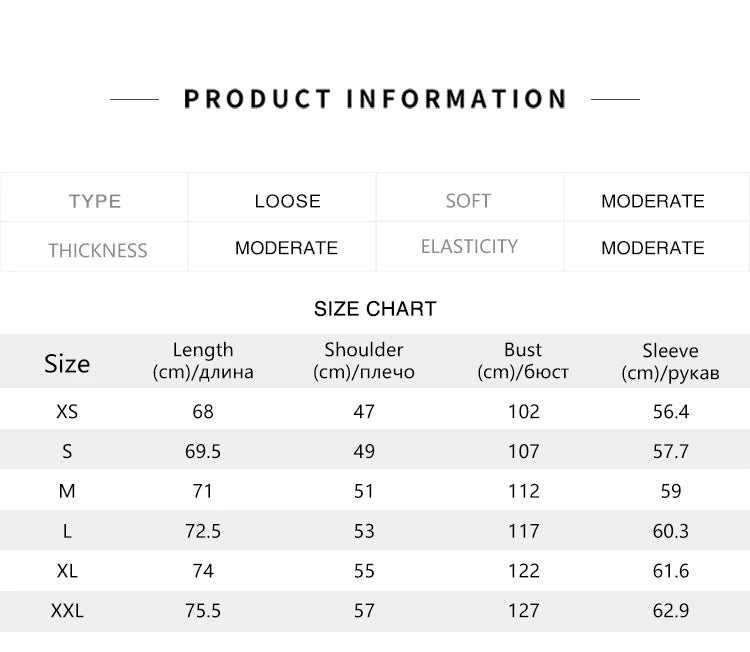This screenshot has width=750, height=652.
Task: Select the XXL size row label
Action: (x=67, y=610)
